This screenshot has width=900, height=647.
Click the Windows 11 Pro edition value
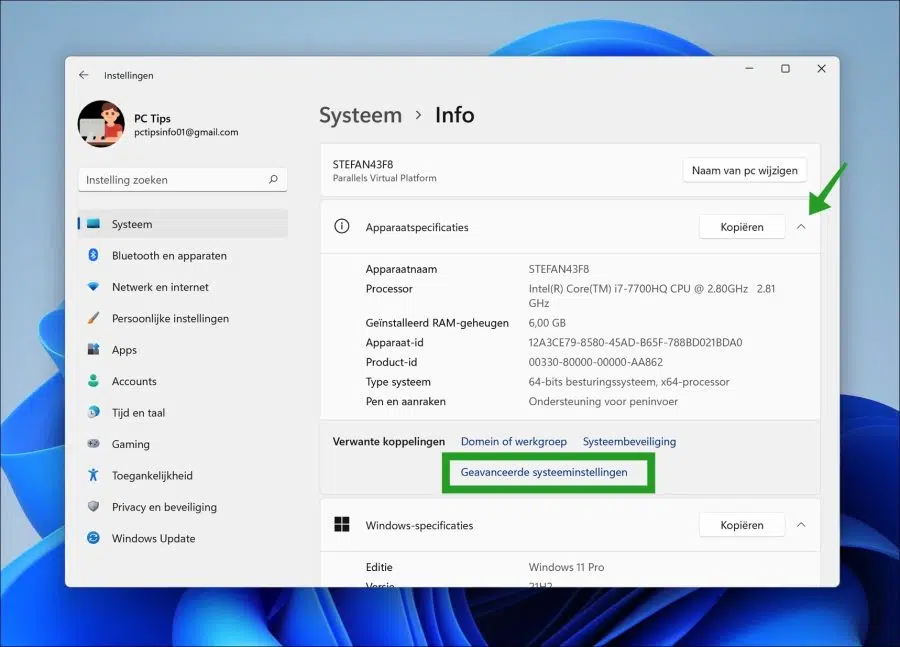click(567, 567)
